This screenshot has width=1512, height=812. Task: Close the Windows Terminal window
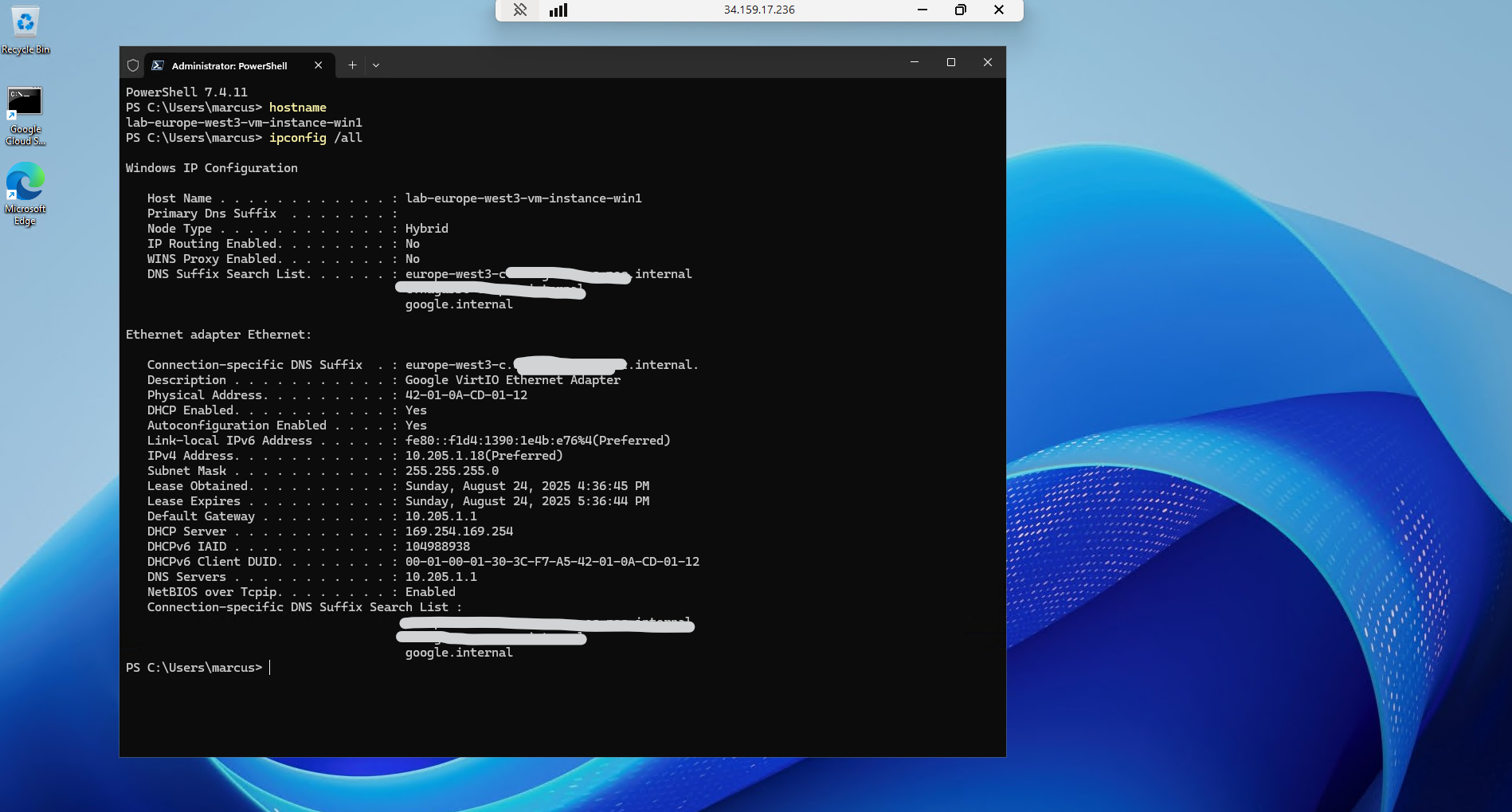(988, 62)
